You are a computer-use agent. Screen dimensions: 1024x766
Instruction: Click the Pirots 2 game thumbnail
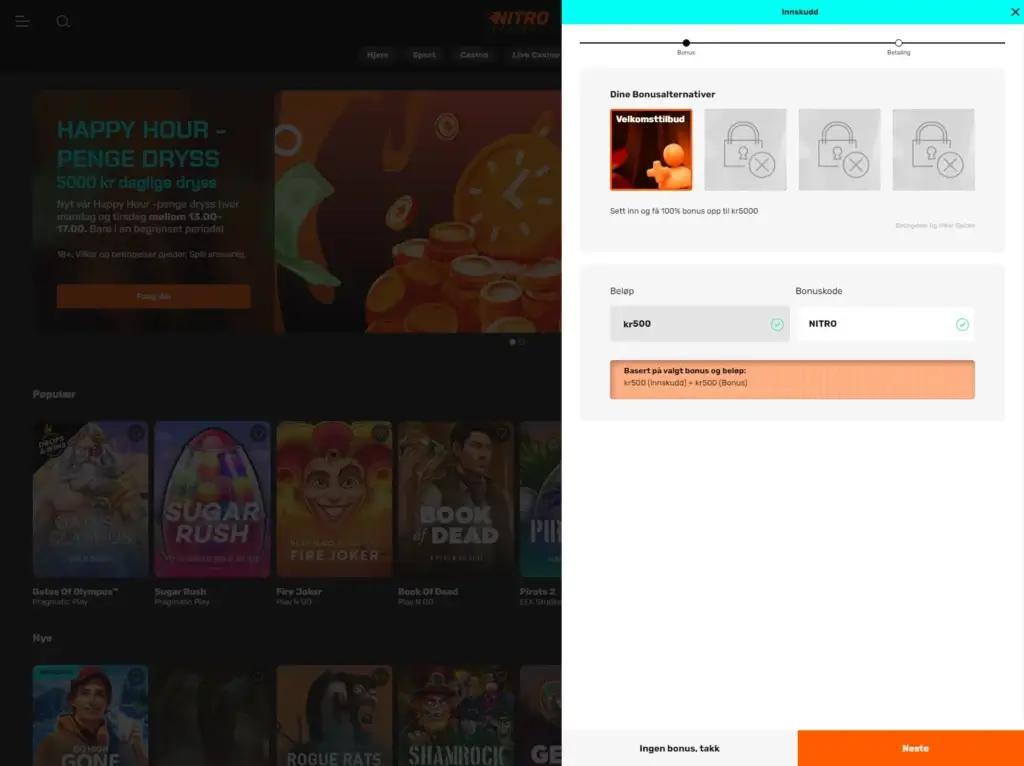pyautogui.click(x=541, y=500)
